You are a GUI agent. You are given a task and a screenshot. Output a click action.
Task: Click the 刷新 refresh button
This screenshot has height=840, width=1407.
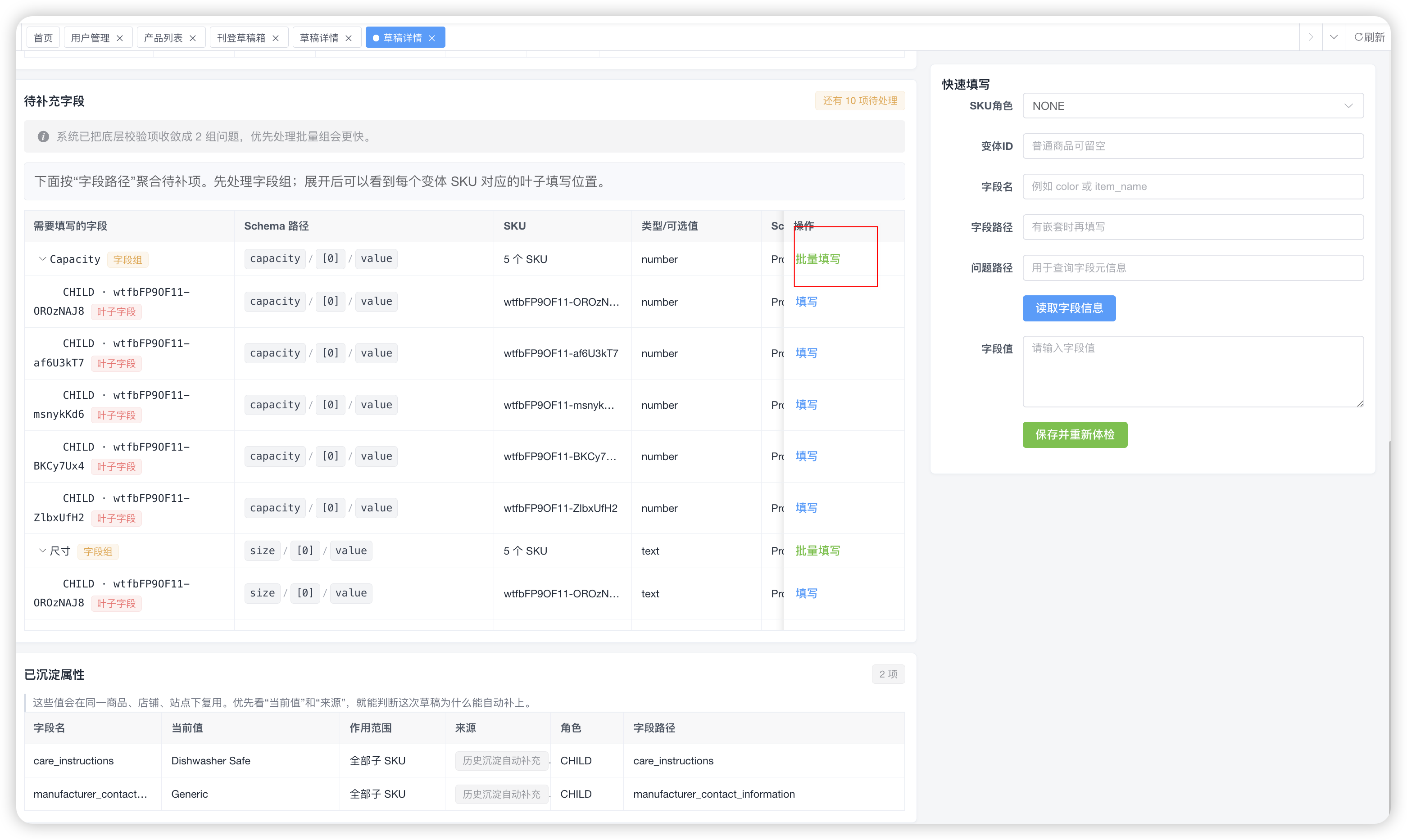(1369, 37)
